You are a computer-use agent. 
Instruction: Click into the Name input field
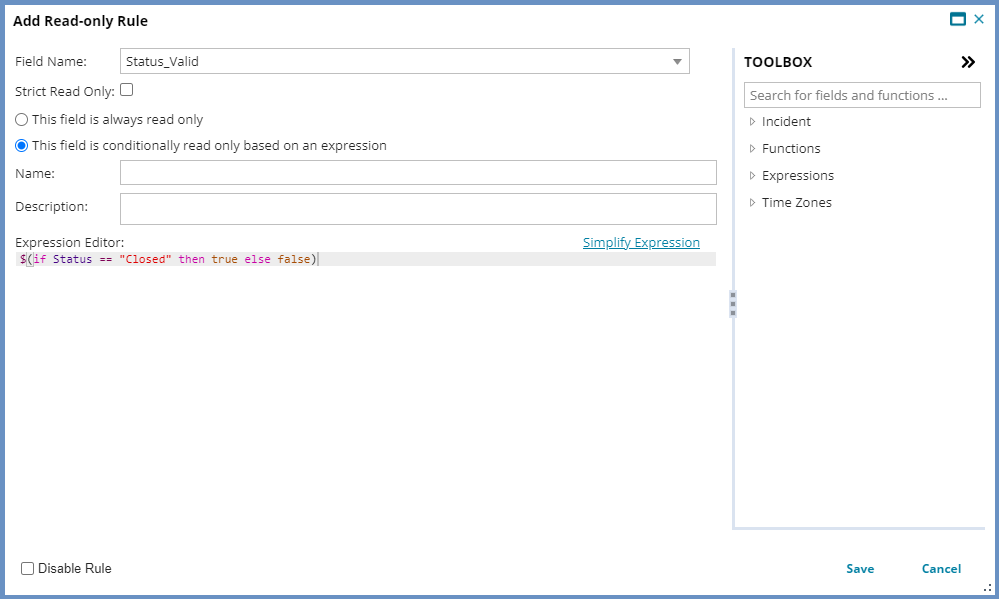click(x=418, y=173)
